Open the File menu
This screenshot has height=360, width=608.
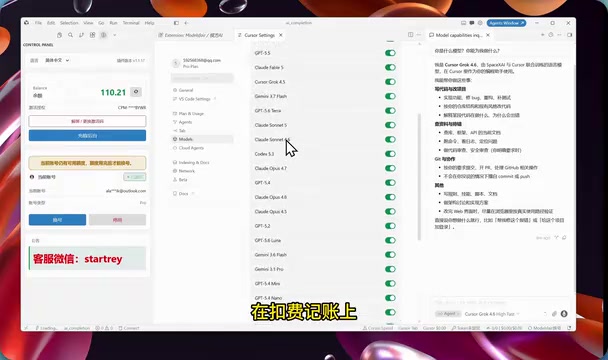click(x=38, y=23)
